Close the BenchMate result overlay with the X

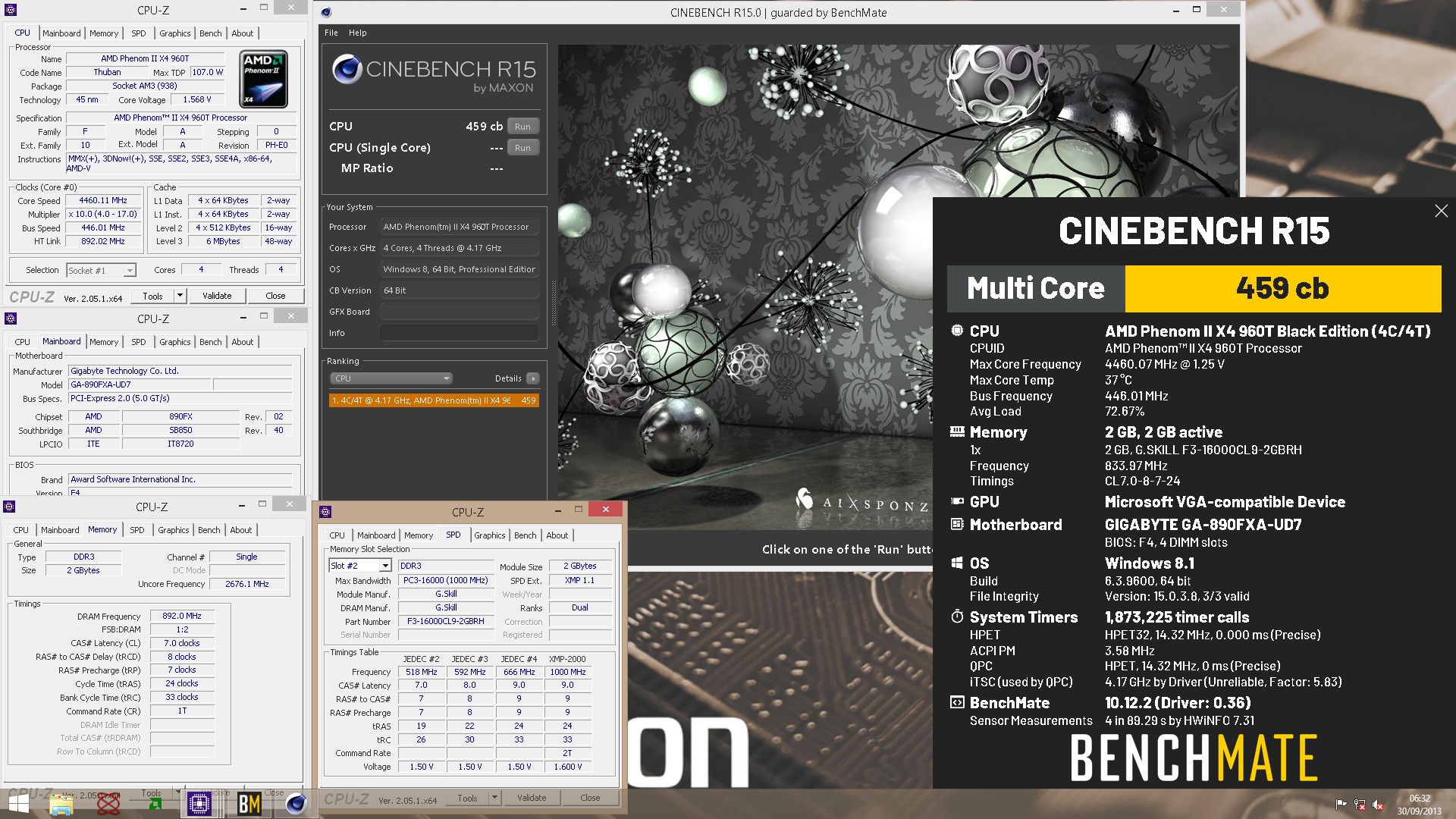click(1441, 211)
